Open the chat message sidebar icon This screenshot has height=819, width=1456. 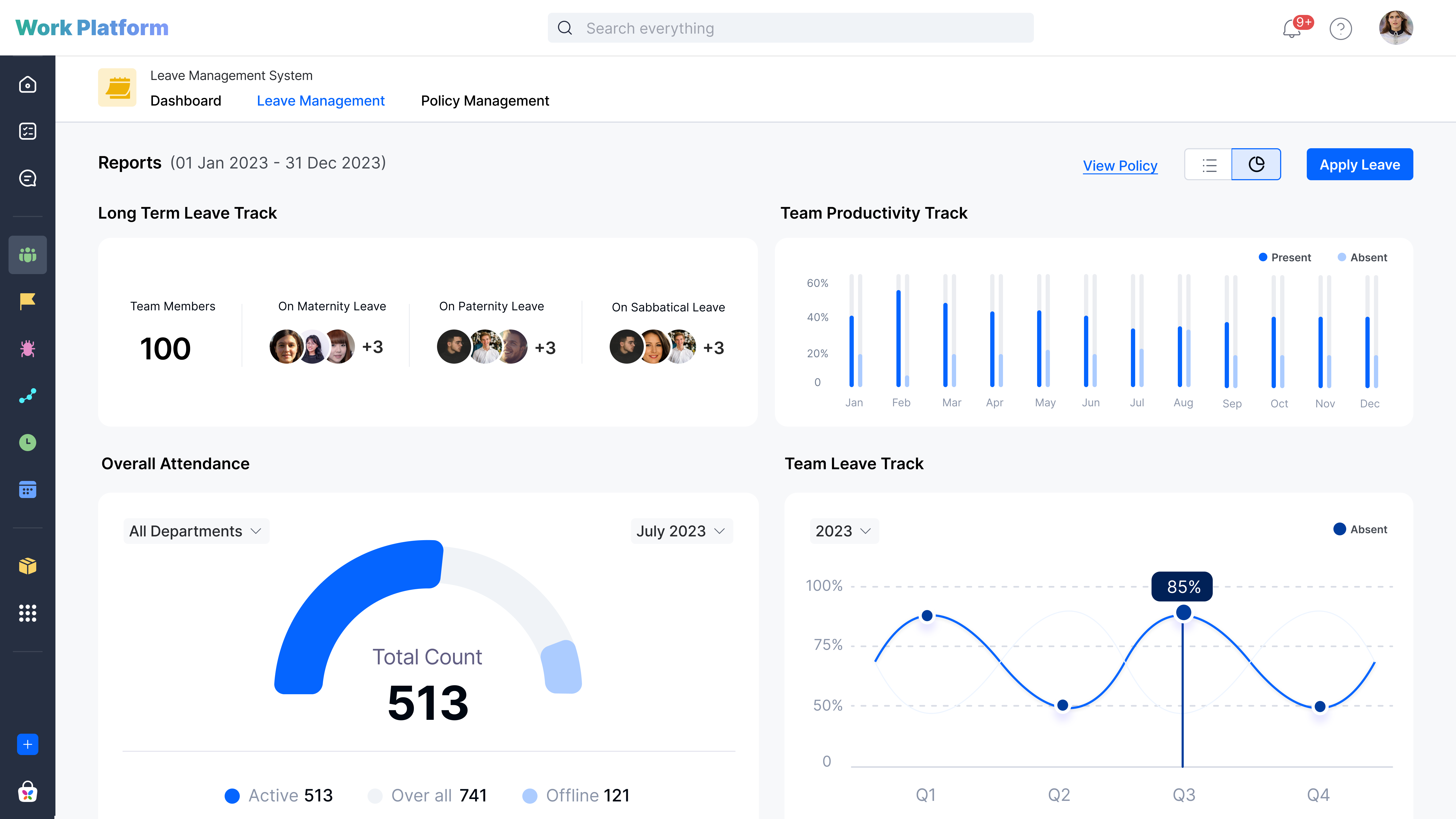[x=27, y=179]
